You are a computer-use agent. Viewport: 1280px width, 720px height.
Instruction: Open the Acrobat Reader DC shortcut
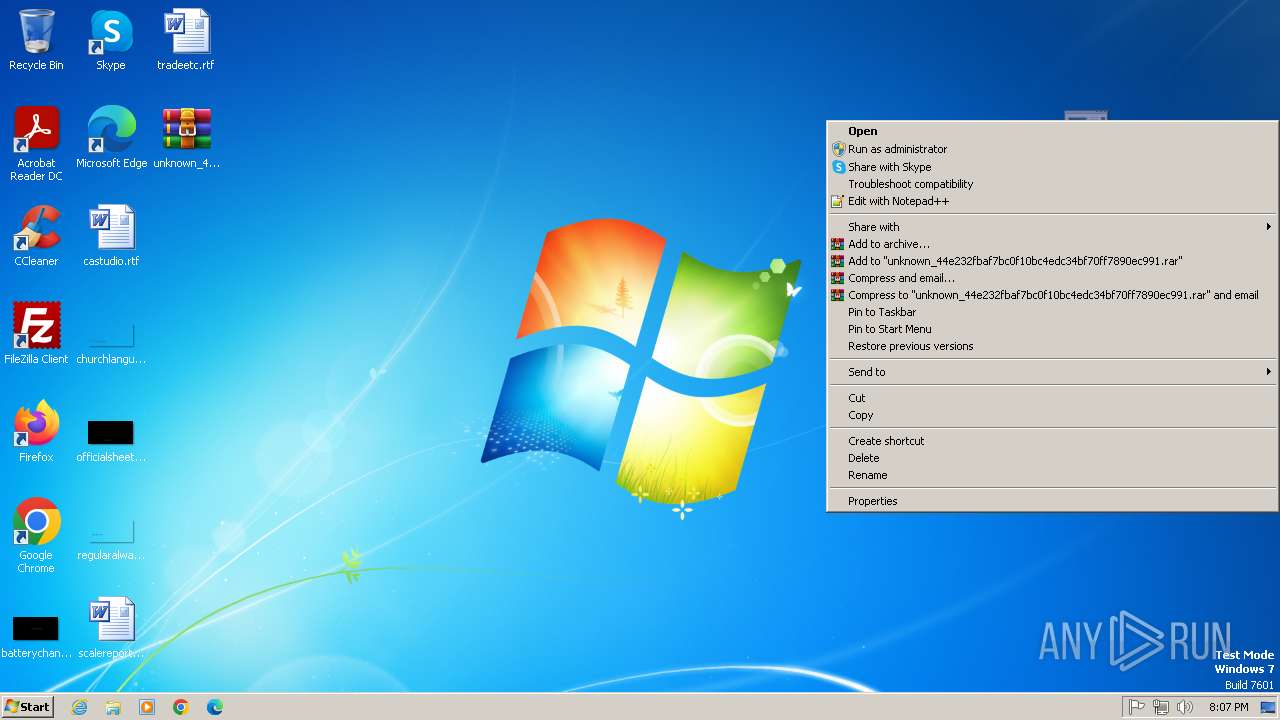pyautogui.click(x=36, y=144)
